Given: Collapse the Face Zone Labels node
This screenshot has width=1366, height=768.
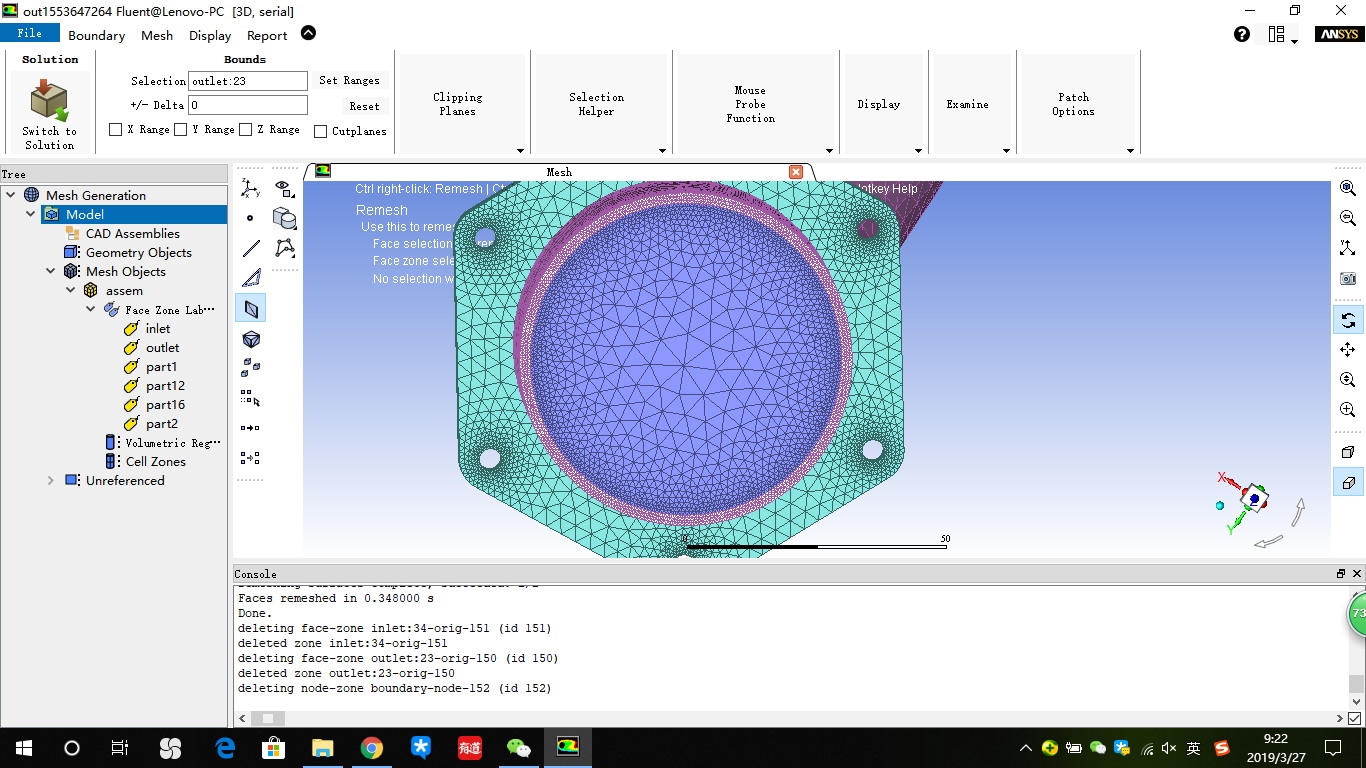Looking at the screenshot, I should [x=90, y=309].
